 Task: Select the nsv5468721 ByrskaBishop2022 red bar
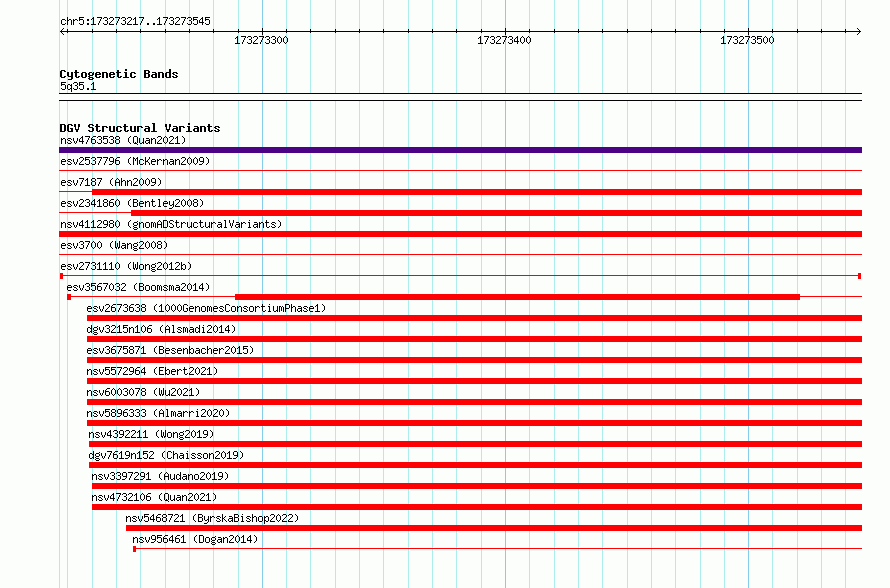(494, 528)
